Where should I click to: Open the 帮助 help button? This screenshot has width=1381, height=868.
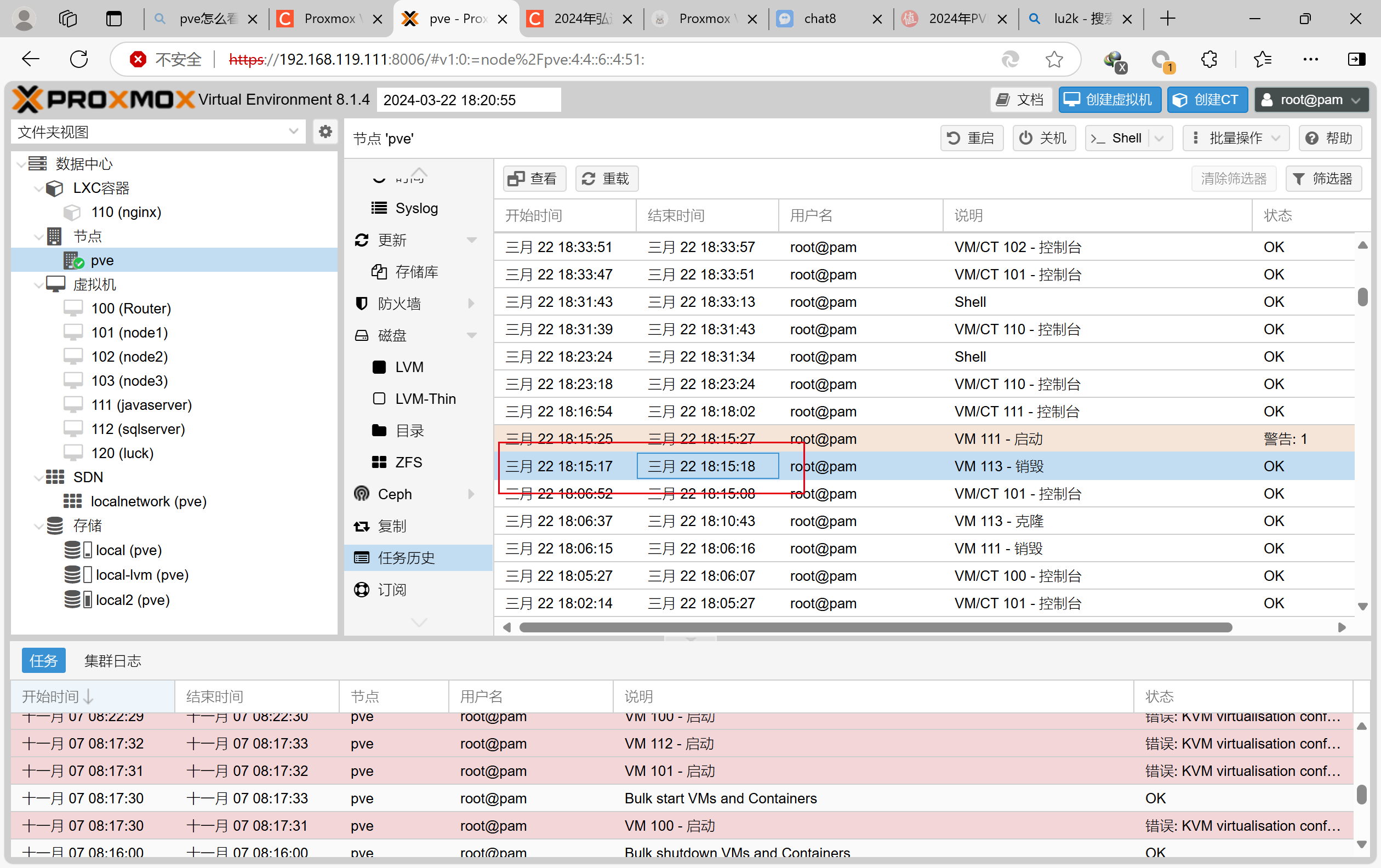coord(1330,138)
